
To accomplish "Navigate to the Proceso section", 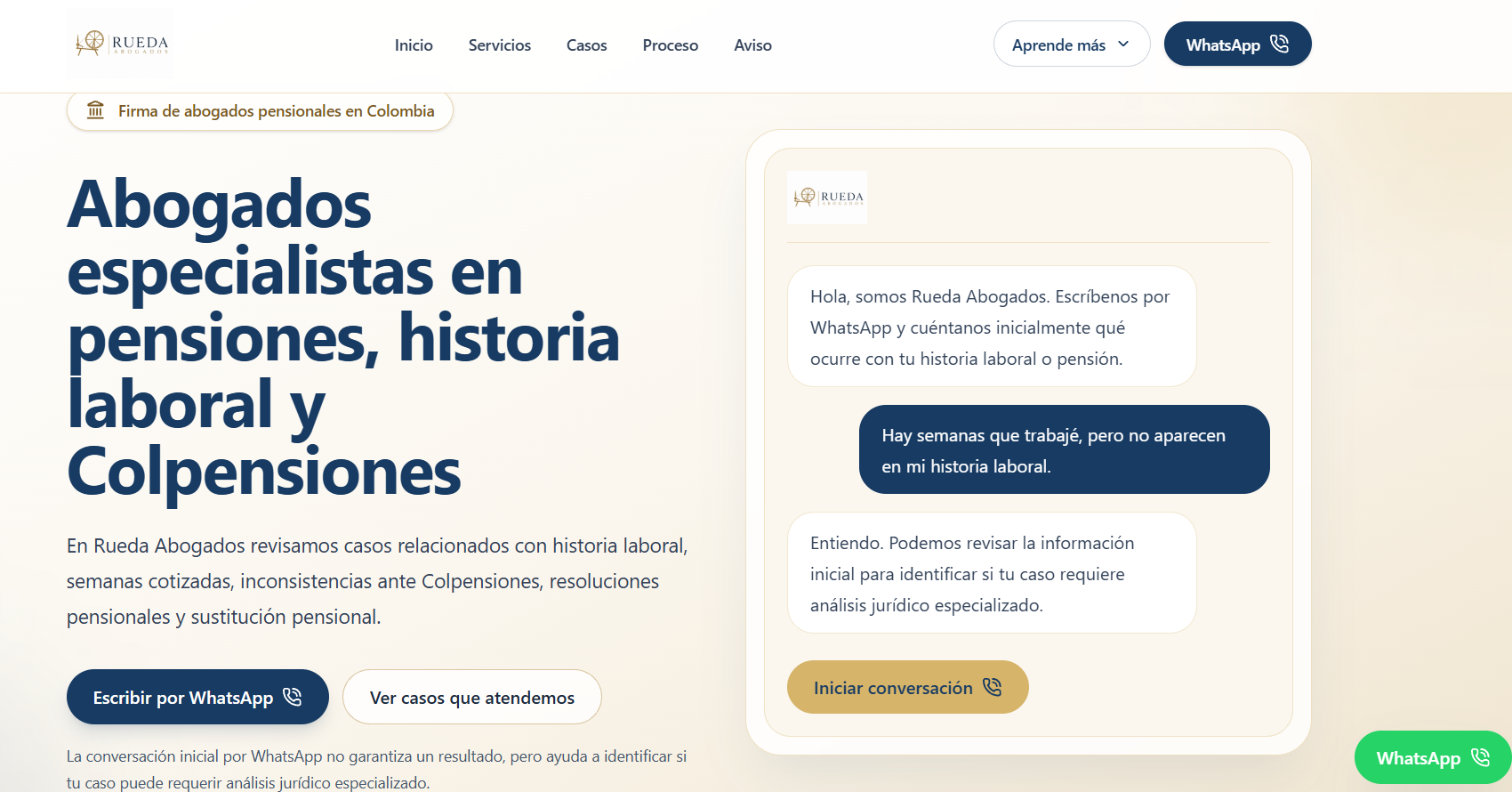I will pyautogui.click(x=671, y=45).
